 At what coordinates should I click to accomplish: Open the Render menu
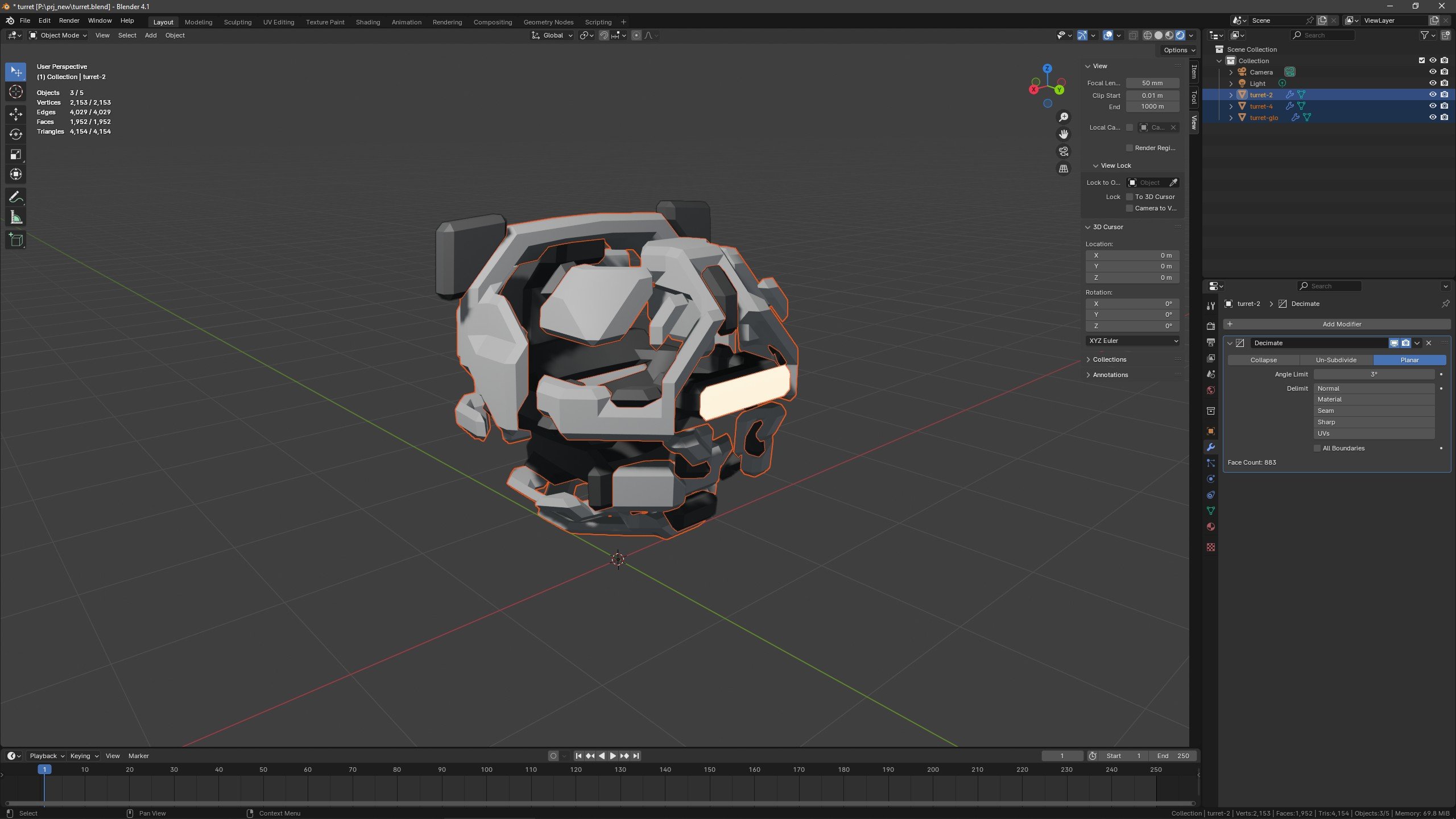point(69,20)
